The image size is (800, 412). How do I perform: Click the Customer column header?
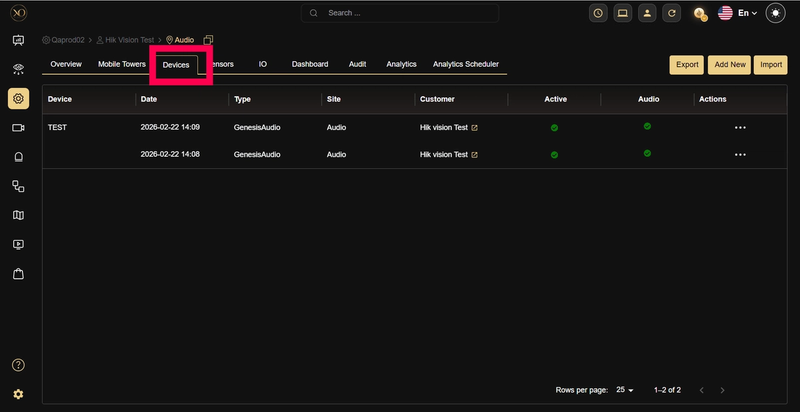437,99
